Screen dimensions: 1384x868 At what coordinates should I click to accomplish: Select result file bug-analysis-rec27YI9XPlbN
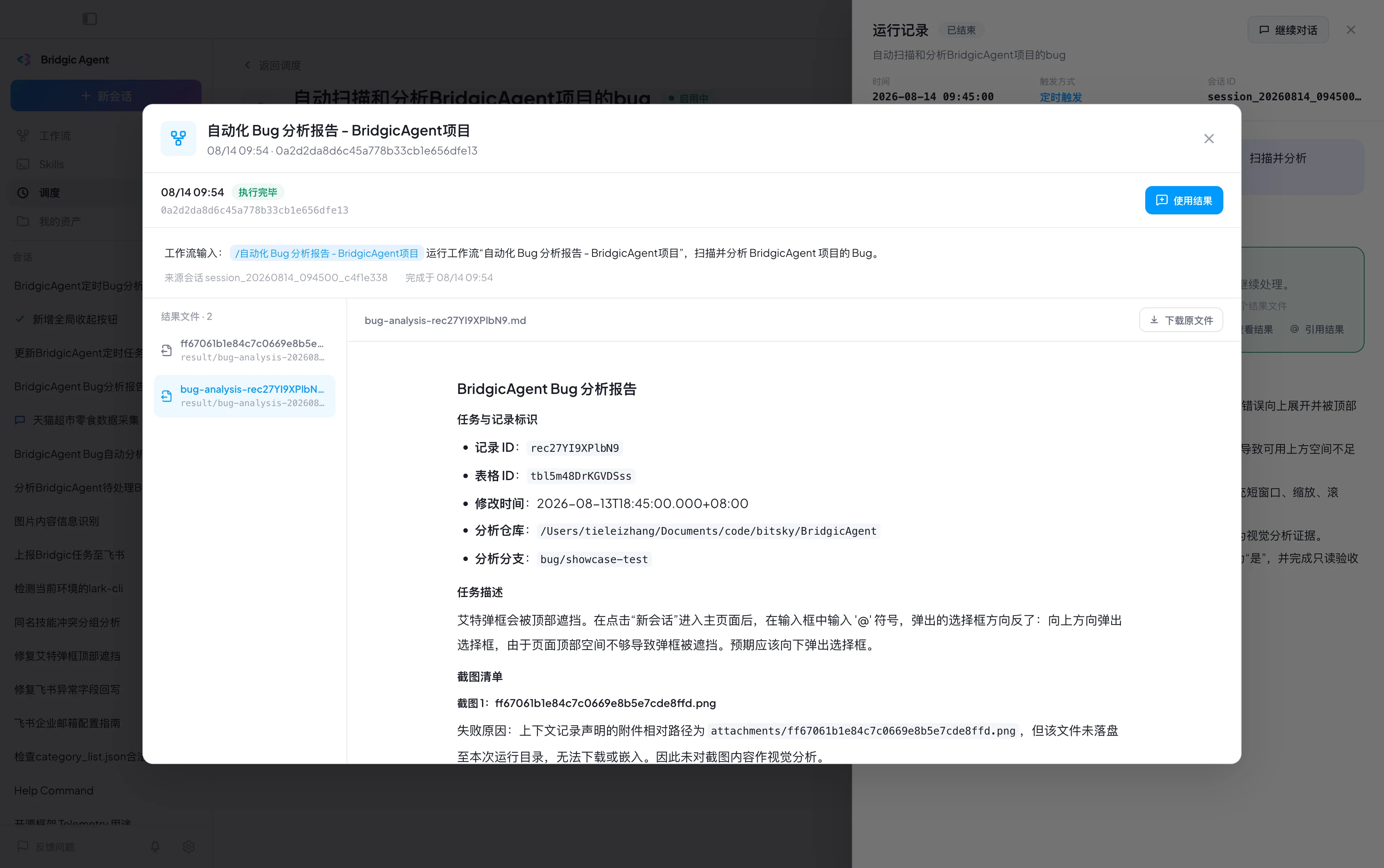click(245, 396)
